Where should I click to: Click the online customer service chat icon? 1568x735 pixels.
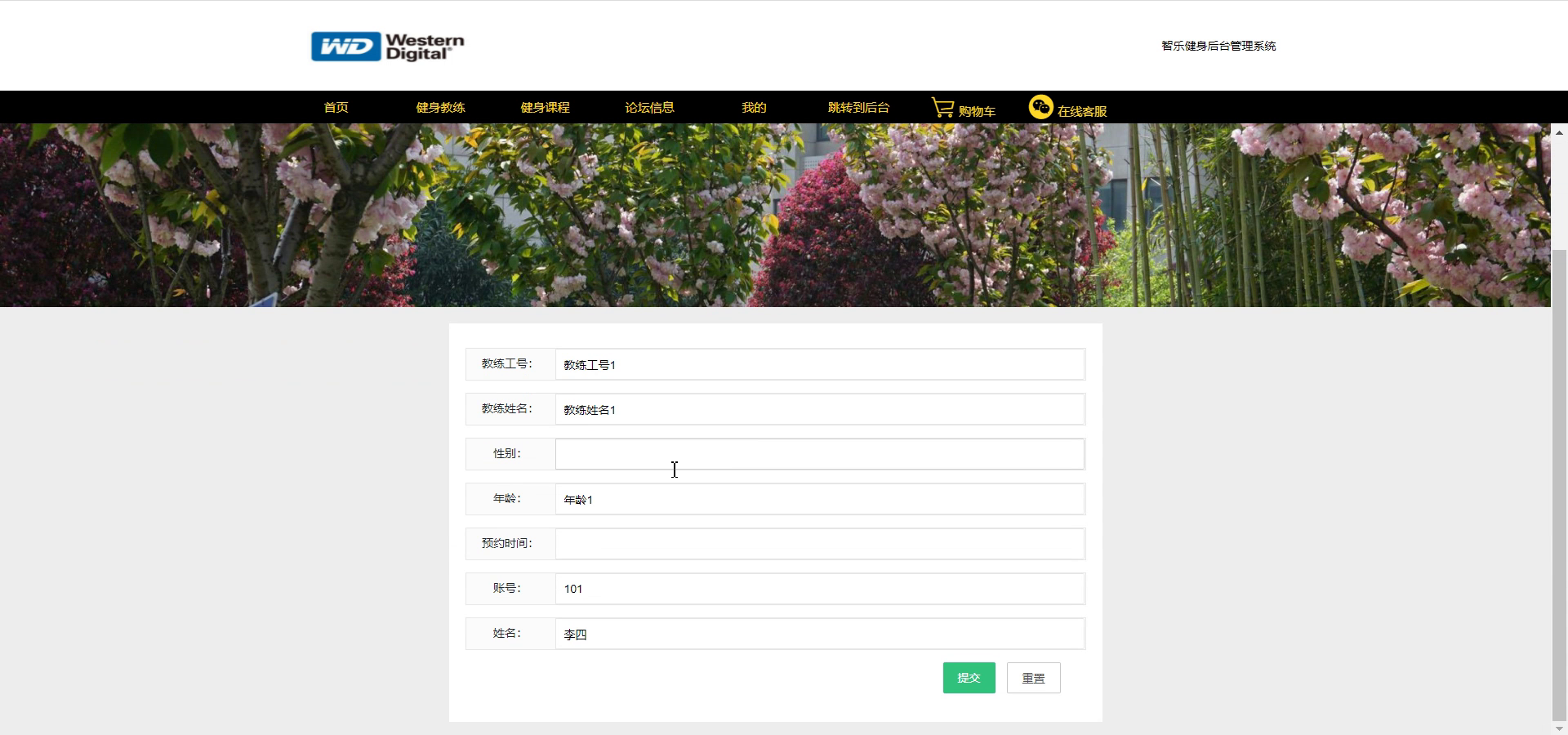(1040, 107)
